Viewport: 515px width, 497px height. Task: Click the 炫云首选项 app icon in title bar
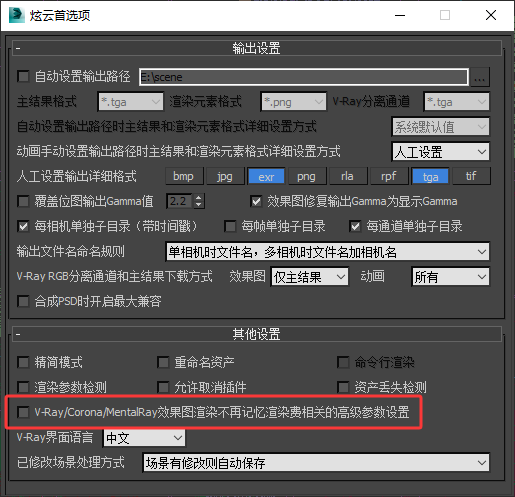tap(16, 15)
